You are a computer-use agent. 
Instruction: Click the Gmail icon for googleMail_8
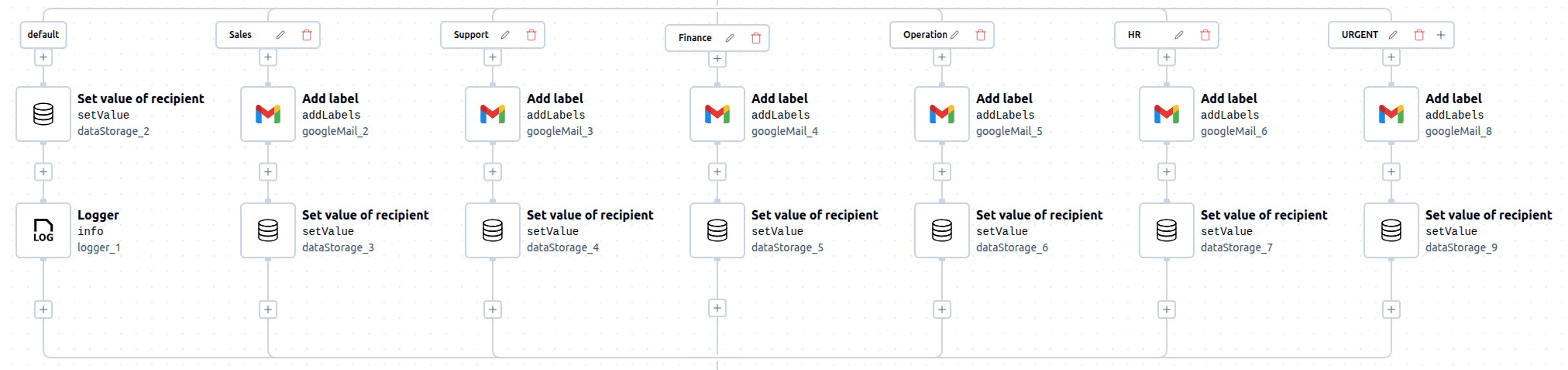[1391, 114]
